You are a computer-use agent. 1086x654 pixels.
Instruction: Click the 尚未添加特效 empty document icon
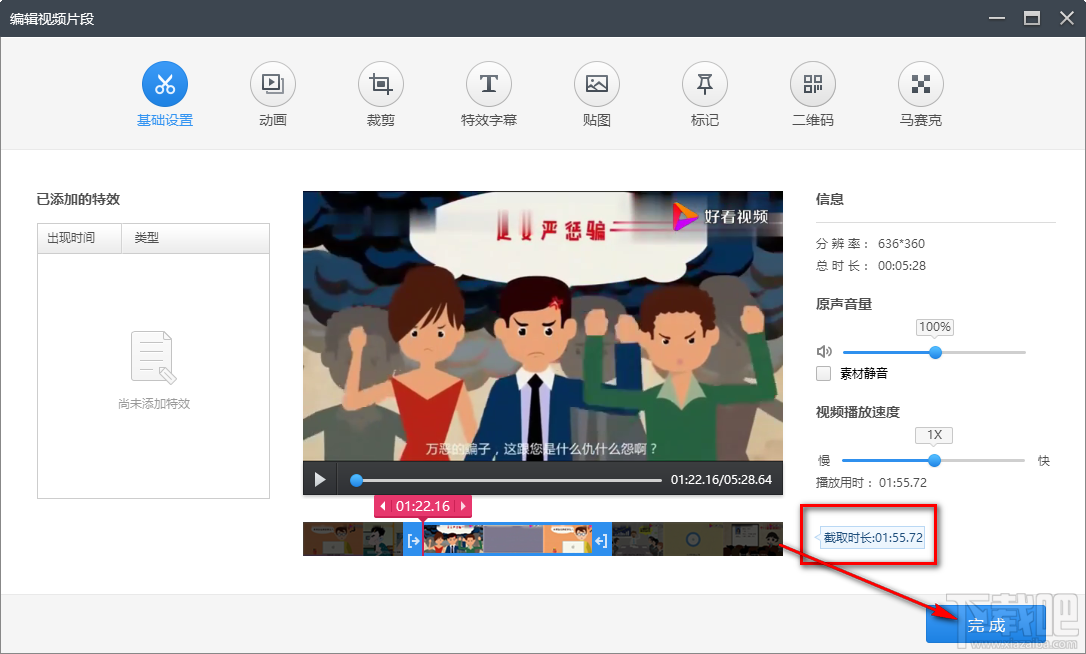pos(154,357)
